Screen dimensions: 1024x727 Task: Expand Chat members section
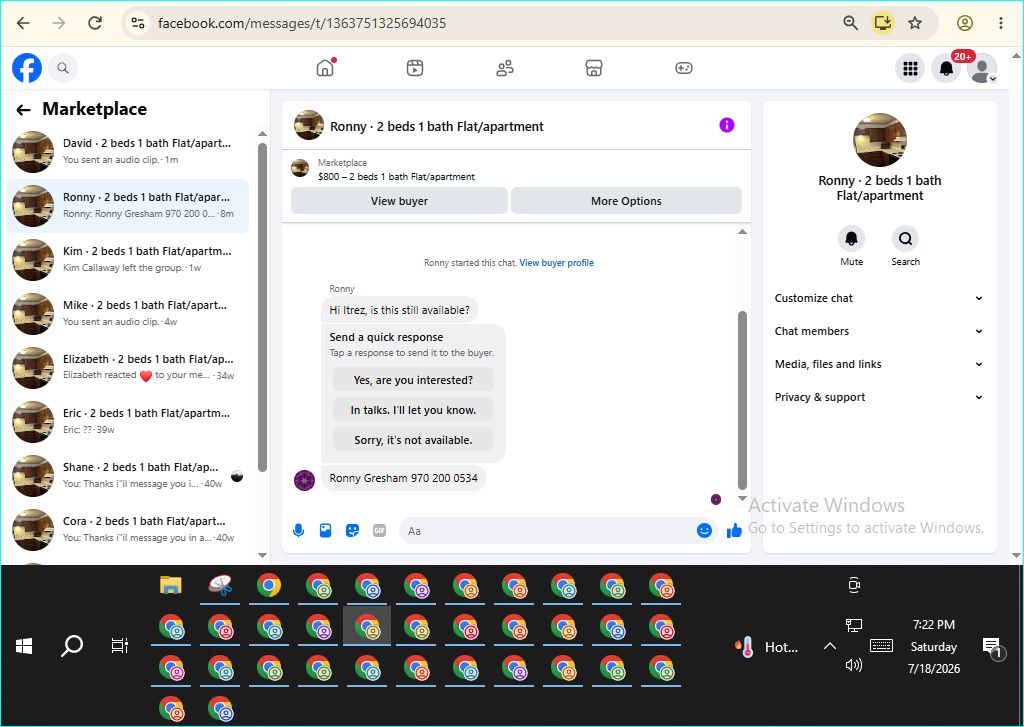coord(879,331)
